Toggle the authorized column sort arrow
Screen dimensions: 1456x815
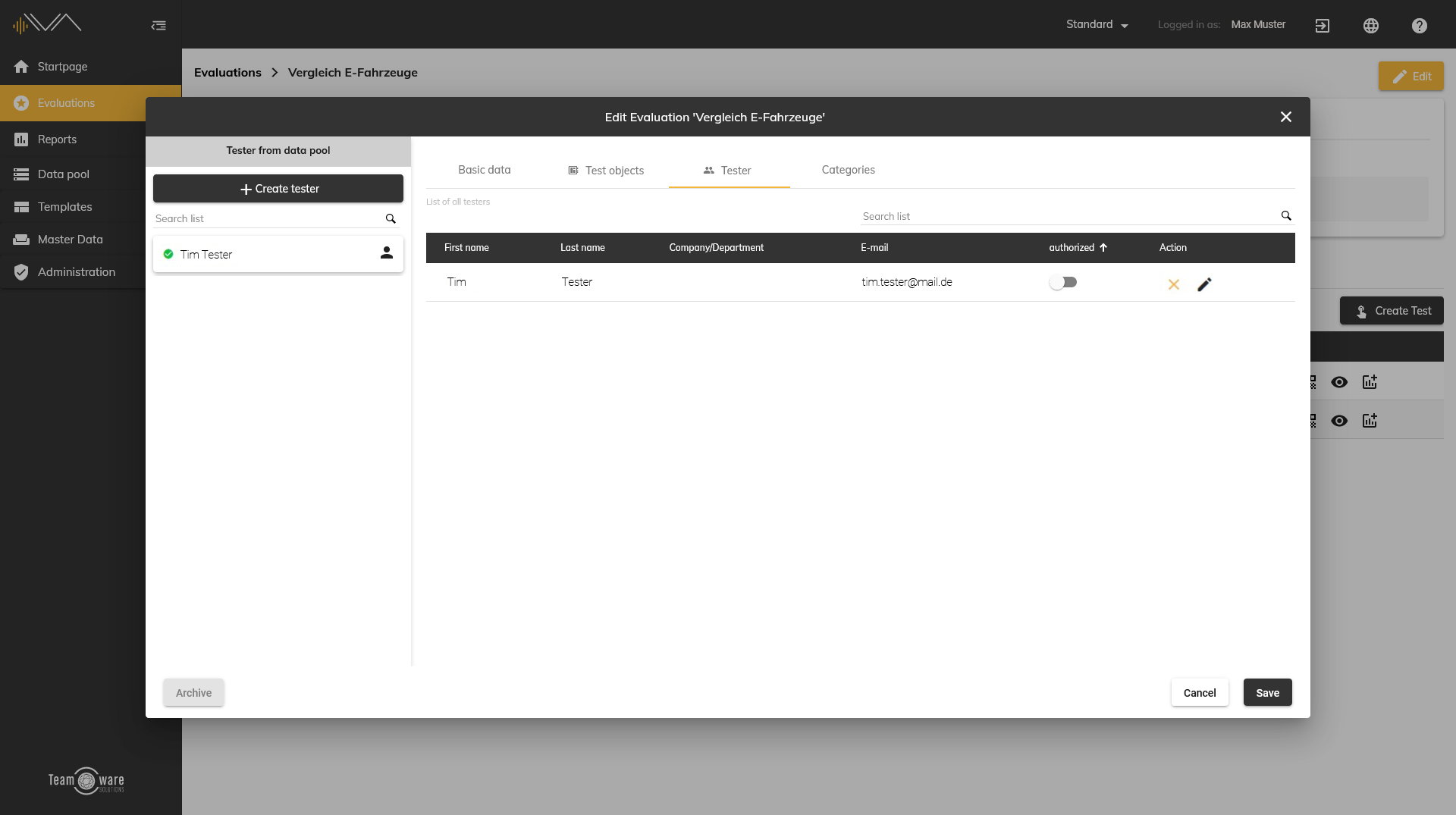(1103, 248)
